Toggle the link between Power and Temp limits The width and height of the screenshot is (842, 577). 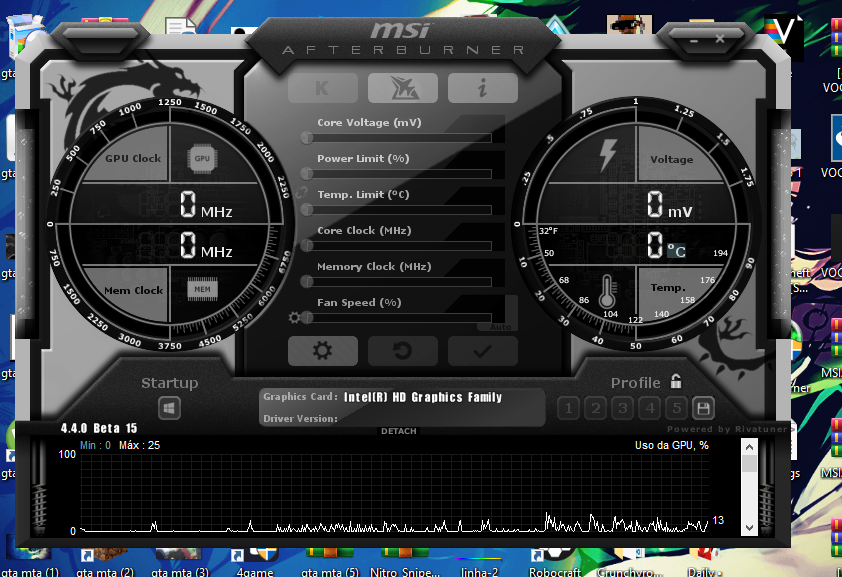coord(301,192)
